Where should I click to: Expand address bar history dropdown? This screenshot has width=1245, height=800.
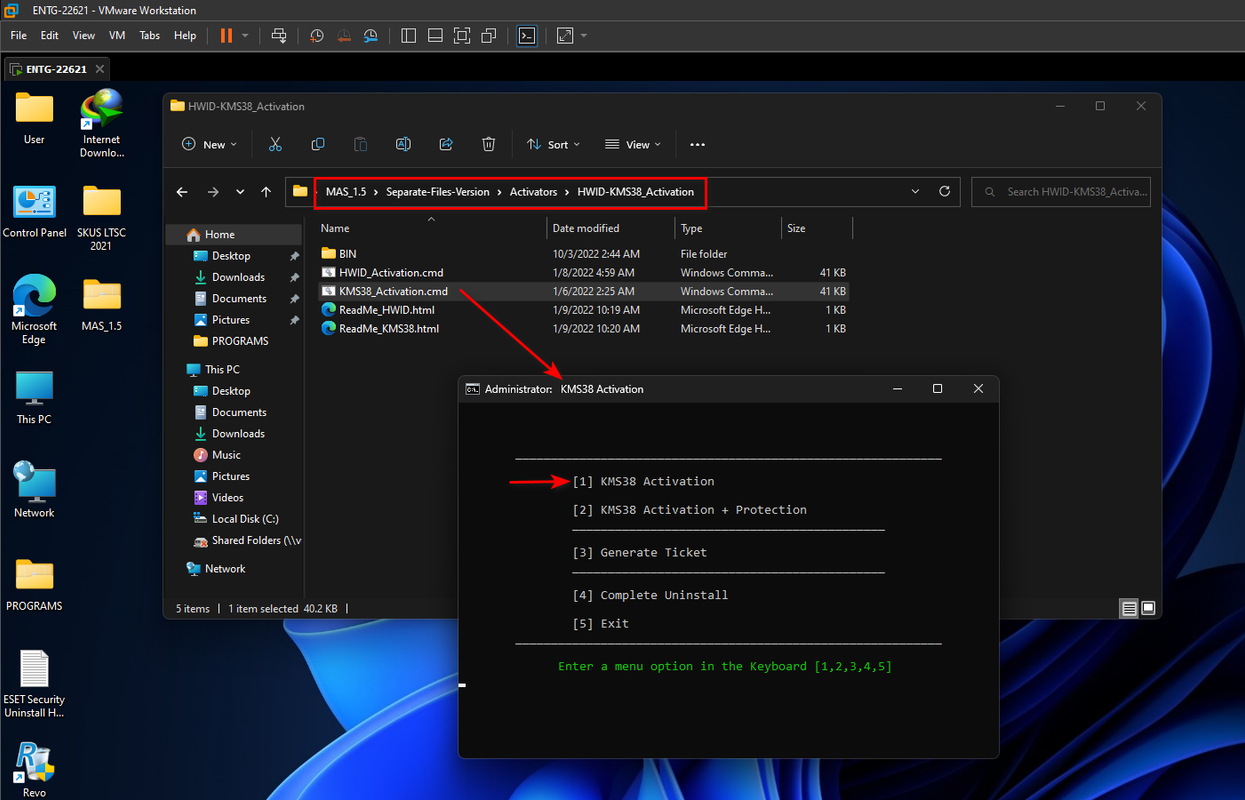pos(916,192)
